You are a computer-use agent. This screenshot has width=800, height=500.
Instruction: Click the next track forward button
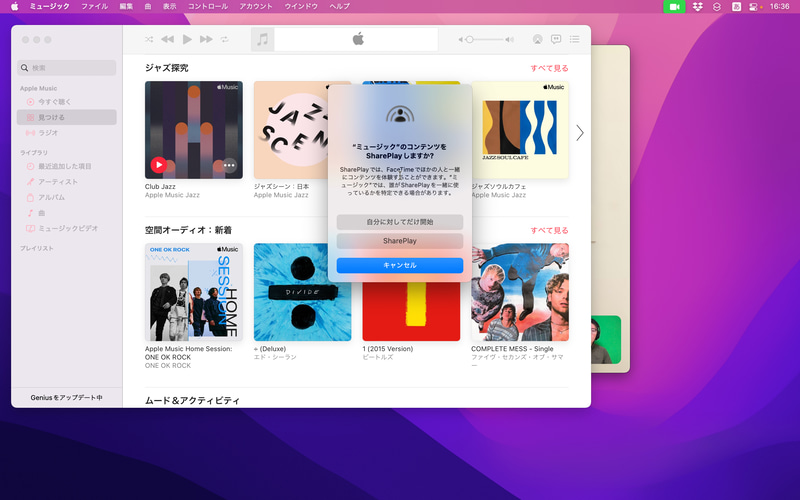coord(206,39)
